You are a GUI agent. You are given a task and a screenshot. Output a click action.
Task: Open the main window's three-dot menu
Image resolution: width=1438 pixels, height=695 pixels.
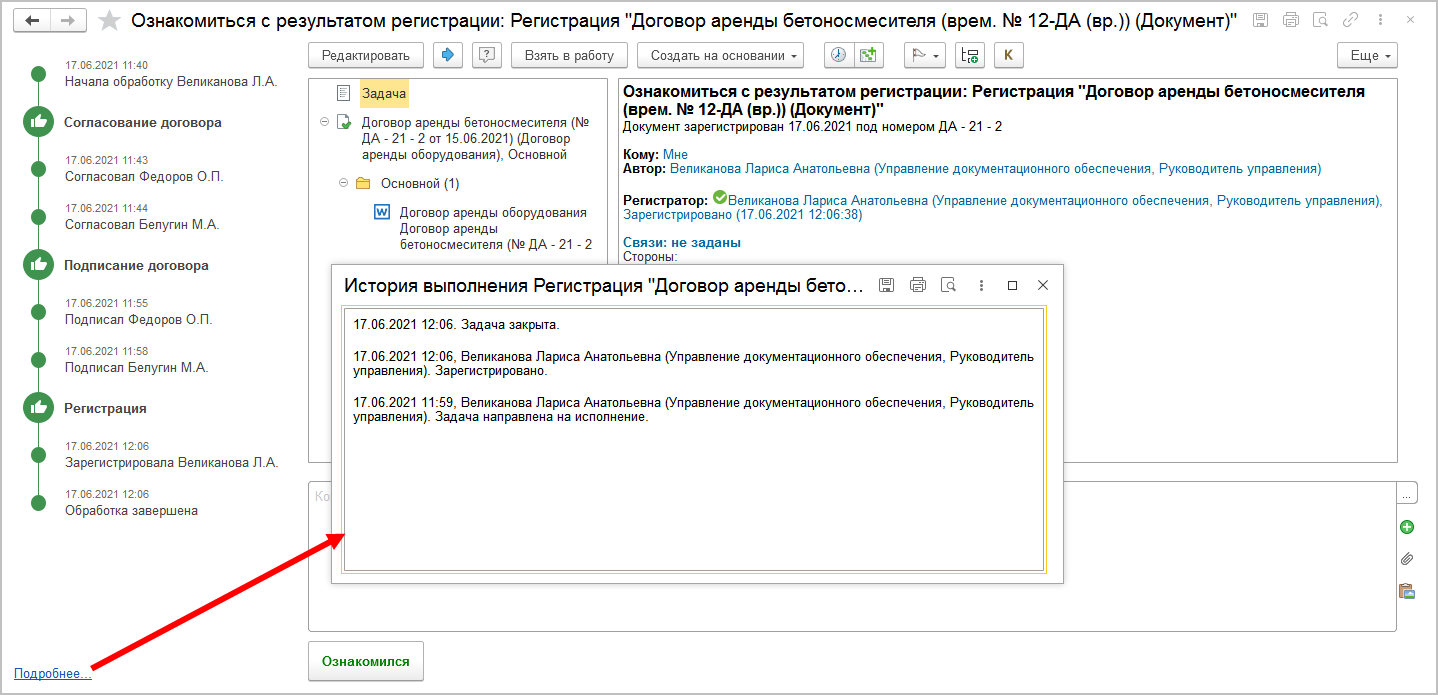point(1381,20)
